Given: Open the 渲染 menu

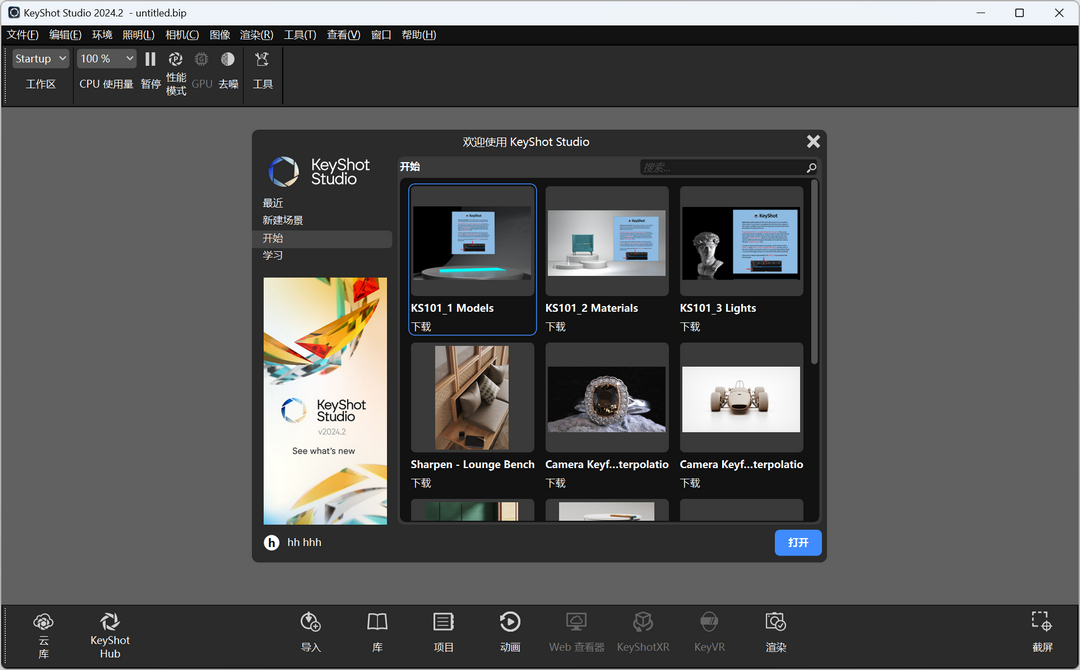Looking at the screenshot, I should tap(256, 34).
